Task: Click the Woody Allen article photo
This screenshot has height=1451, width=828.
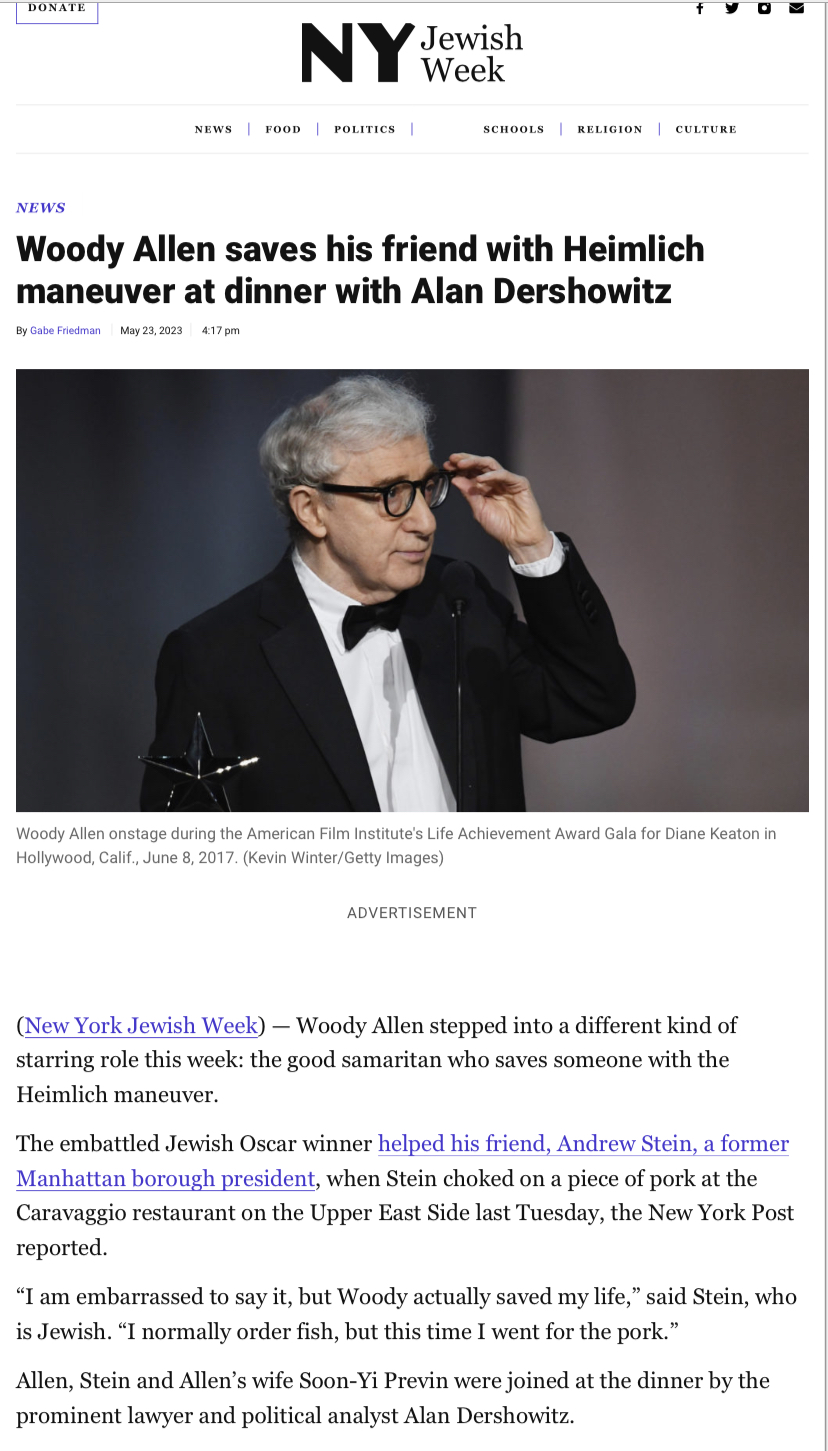Action: click(412, 590)
